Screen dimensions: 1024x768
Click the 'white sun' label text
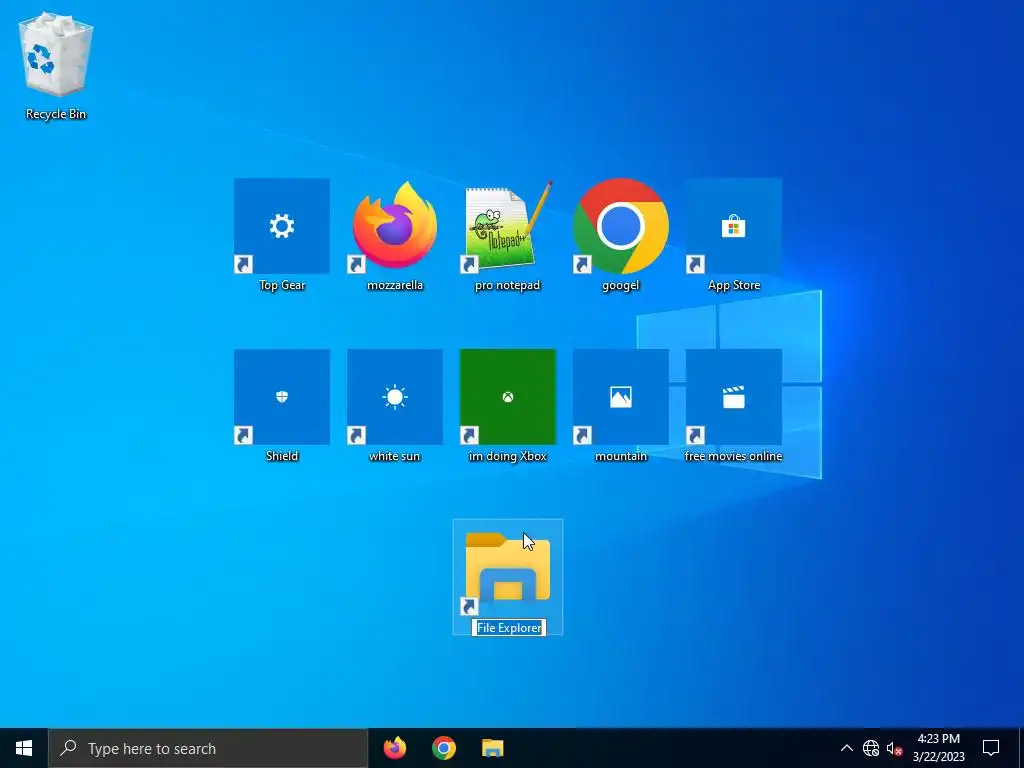[x=394, y=456]
